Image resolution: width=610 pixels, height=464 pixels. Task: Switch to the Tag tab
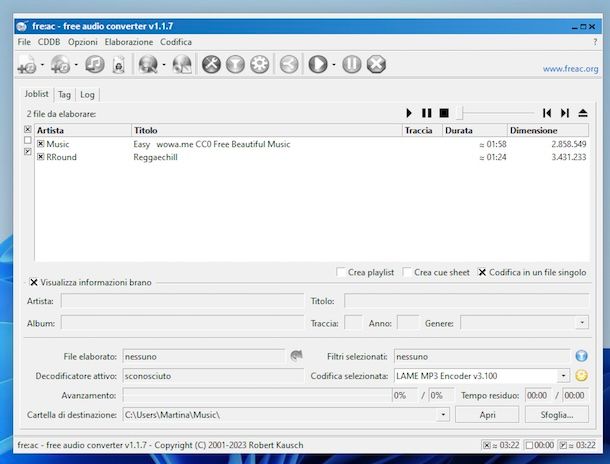64,95
